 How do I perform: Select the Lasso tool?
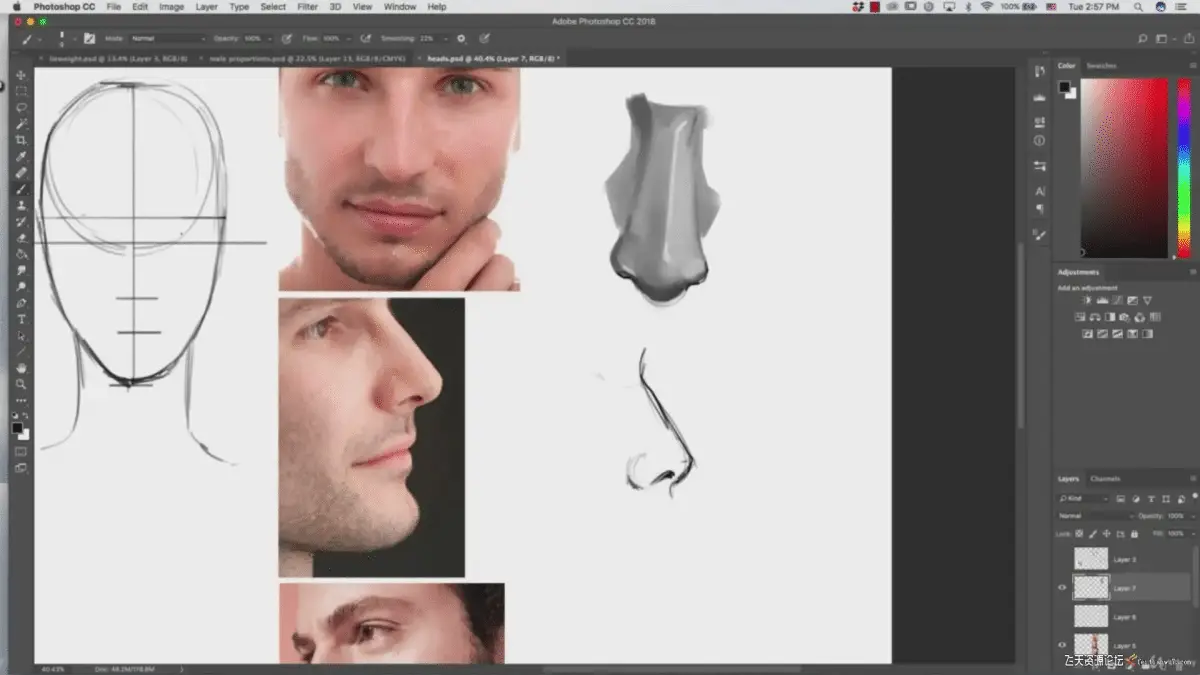[x=21, y=107]
